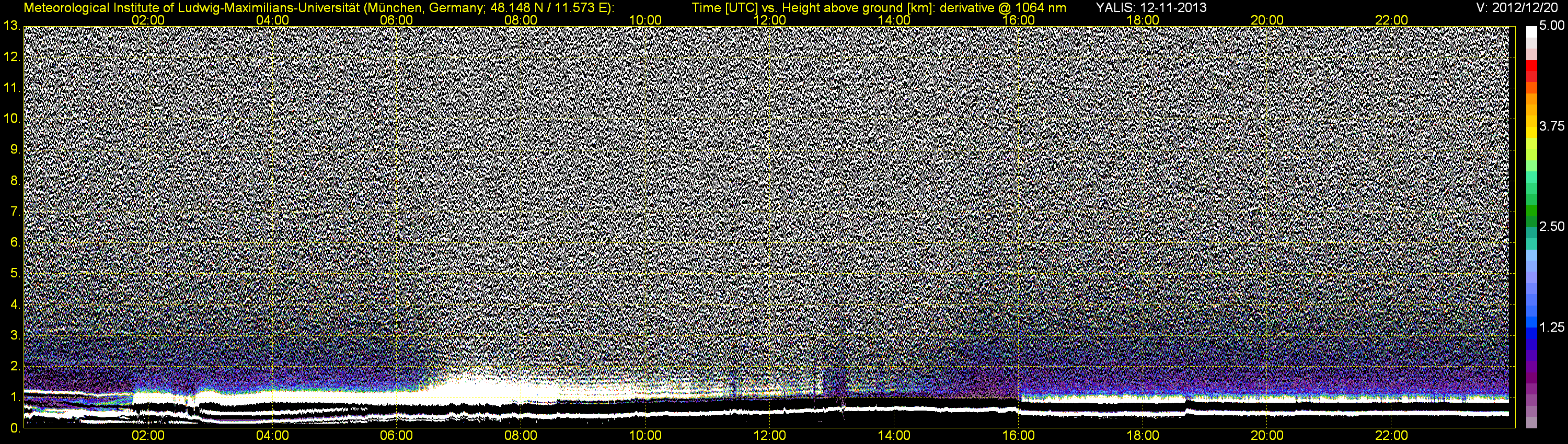Viewport: 1568px width, 444px height.
Task: Select the 10:00 label on the top time axis
Action: point(645,20)
